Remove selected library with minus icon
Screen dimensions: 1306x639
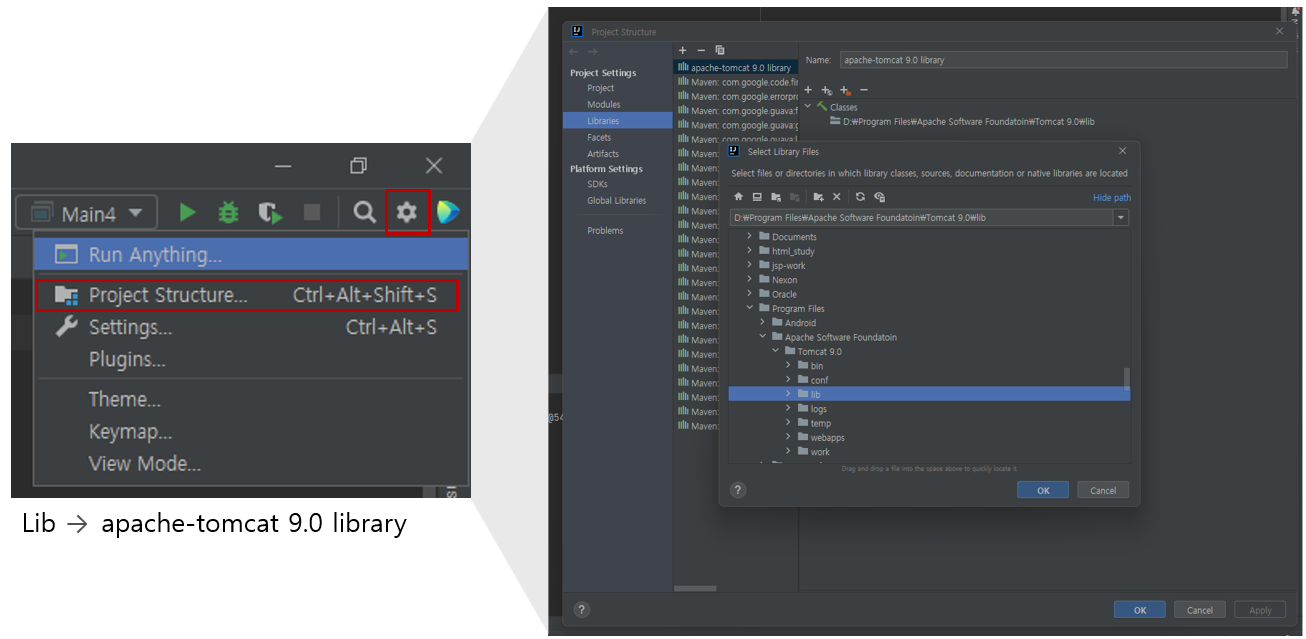click(701, 50)
